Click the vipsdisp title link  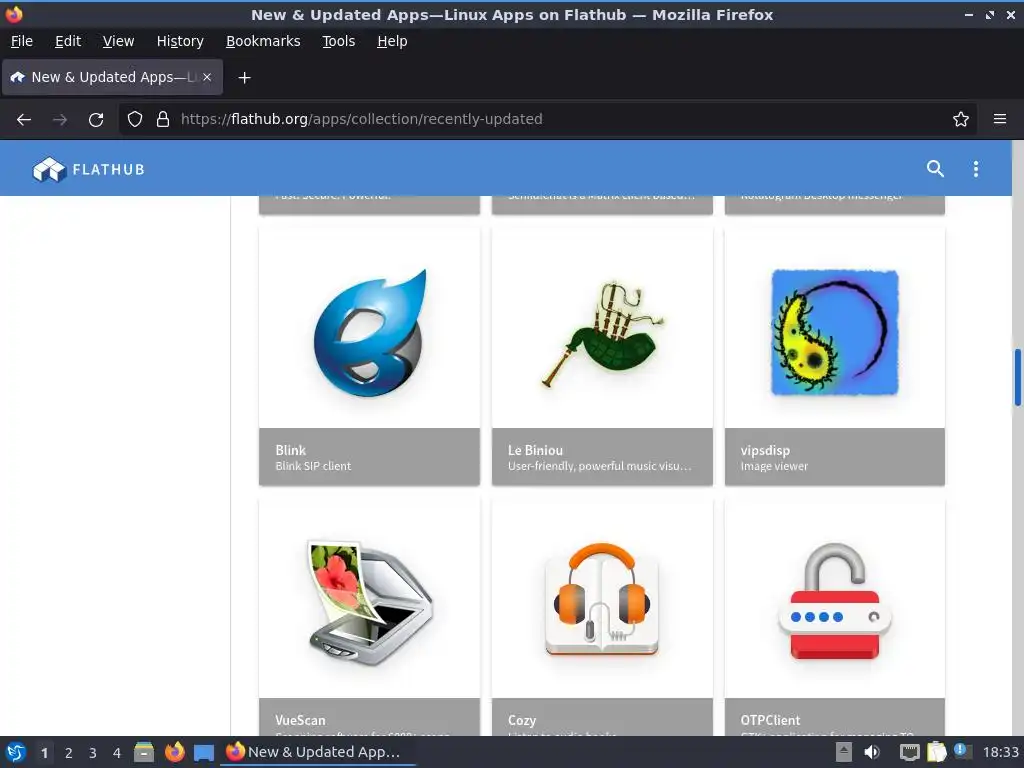765,451
